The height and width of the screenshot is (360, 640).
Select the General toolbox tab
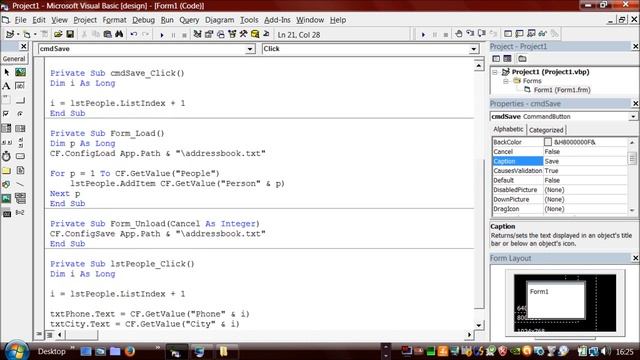[14, 59]
